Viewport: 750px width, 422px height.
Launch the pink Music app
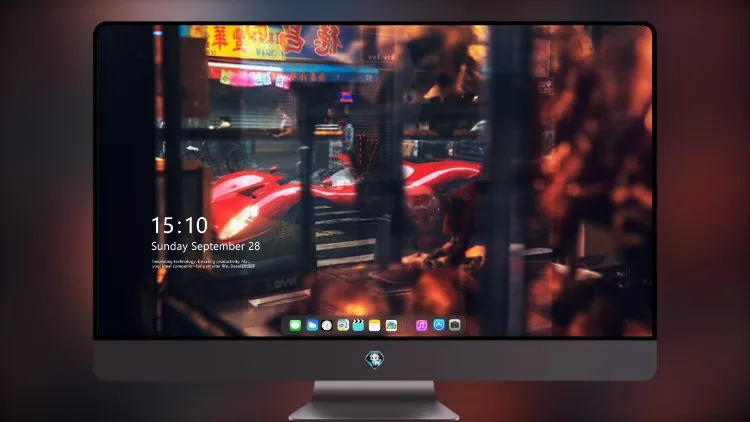[x=421, y=325]
